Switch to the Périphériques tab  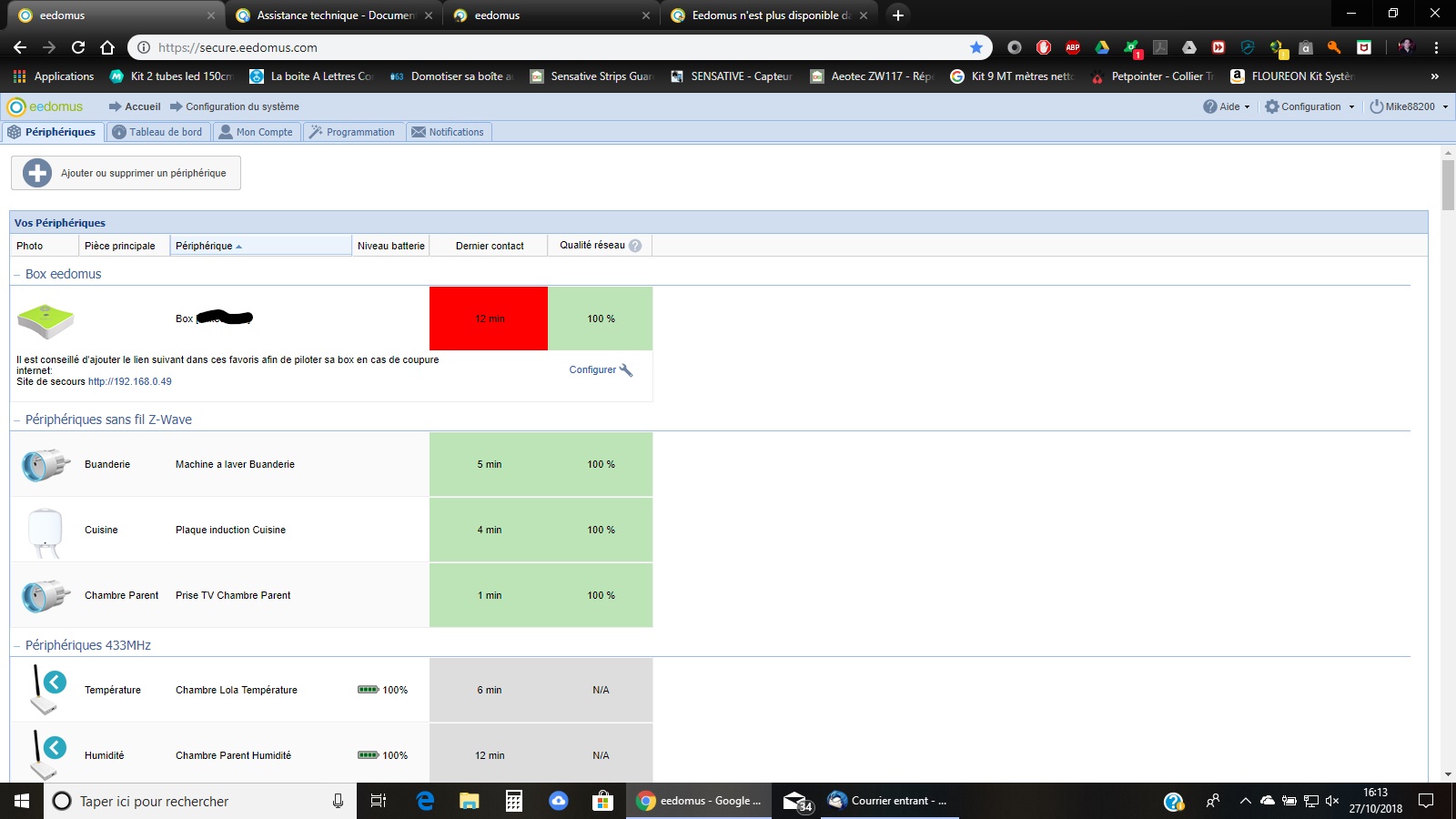coord(52,132)
